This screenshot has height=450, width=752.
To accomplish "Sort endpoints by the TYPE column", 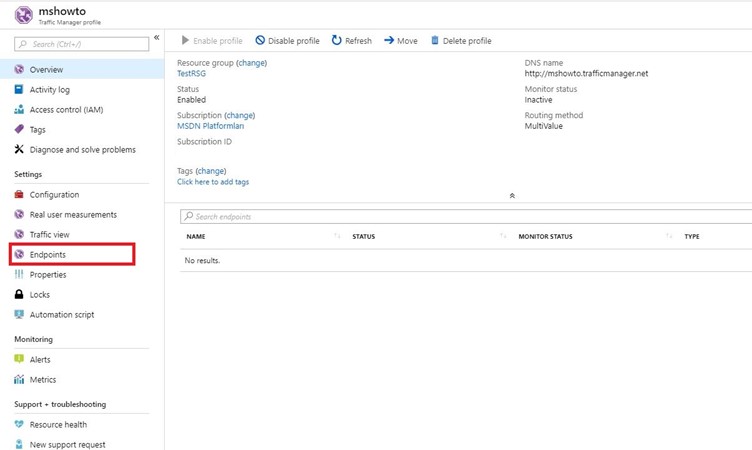I will [x=692, y=237].
